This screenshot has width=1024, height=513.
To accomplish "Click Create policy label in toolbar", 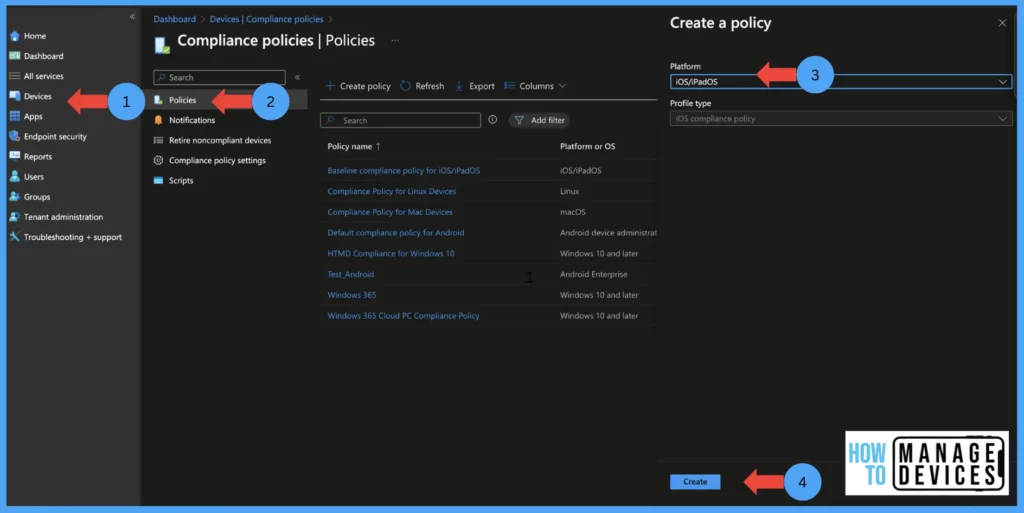I will [365, 86].
